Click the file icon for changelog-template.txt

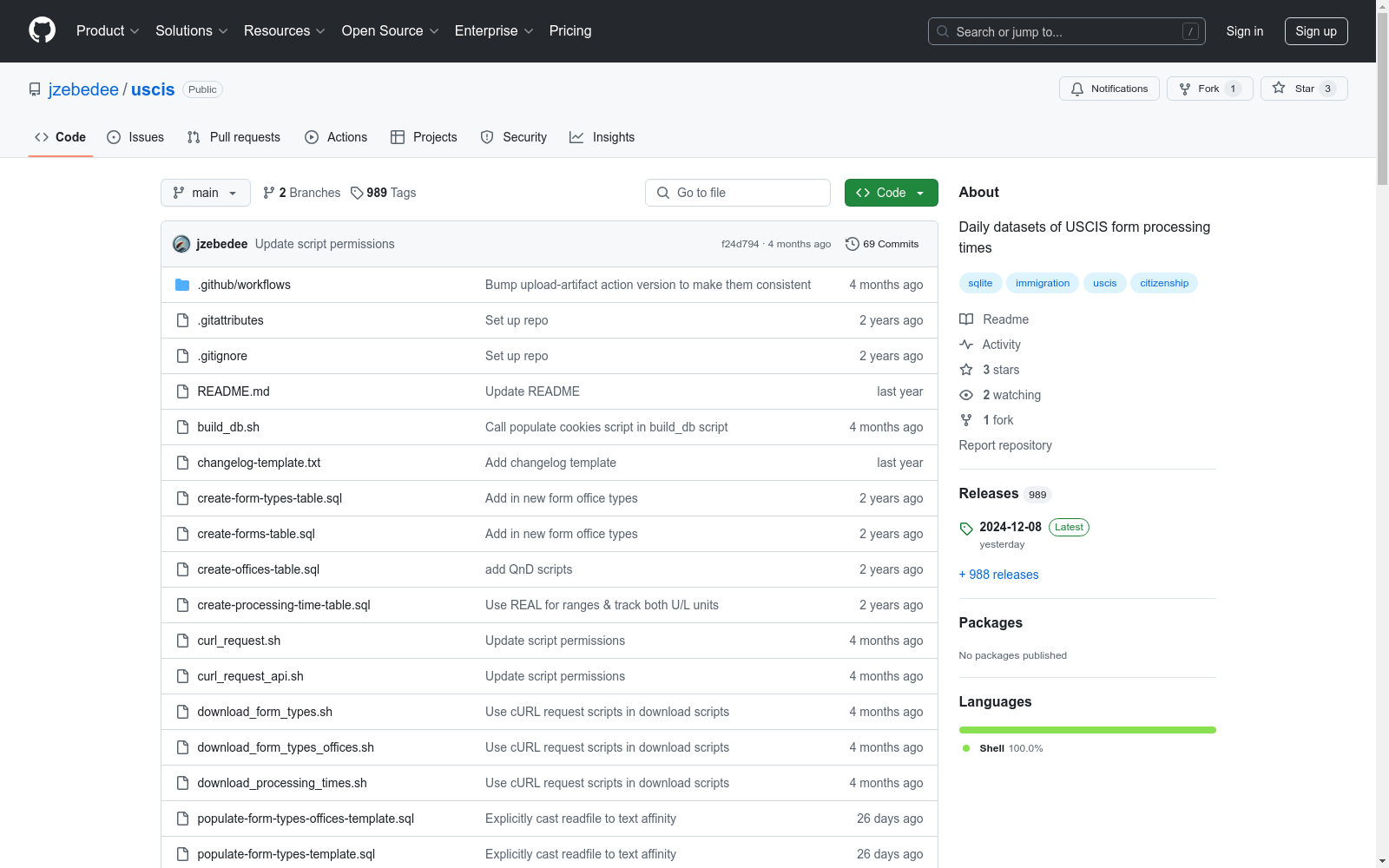(x=182, y=463)
